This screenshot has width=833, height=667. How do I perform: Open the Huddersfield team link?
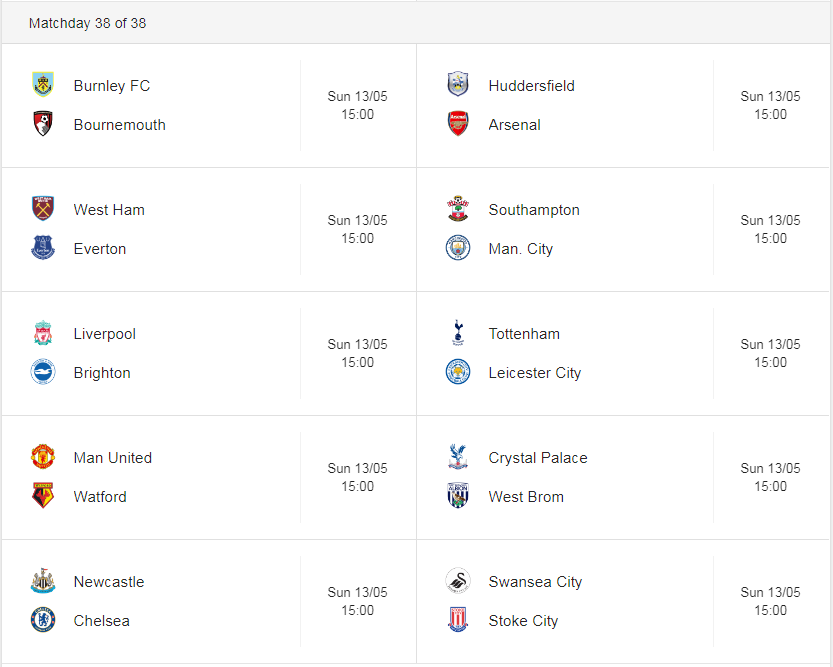click(531, 85)
